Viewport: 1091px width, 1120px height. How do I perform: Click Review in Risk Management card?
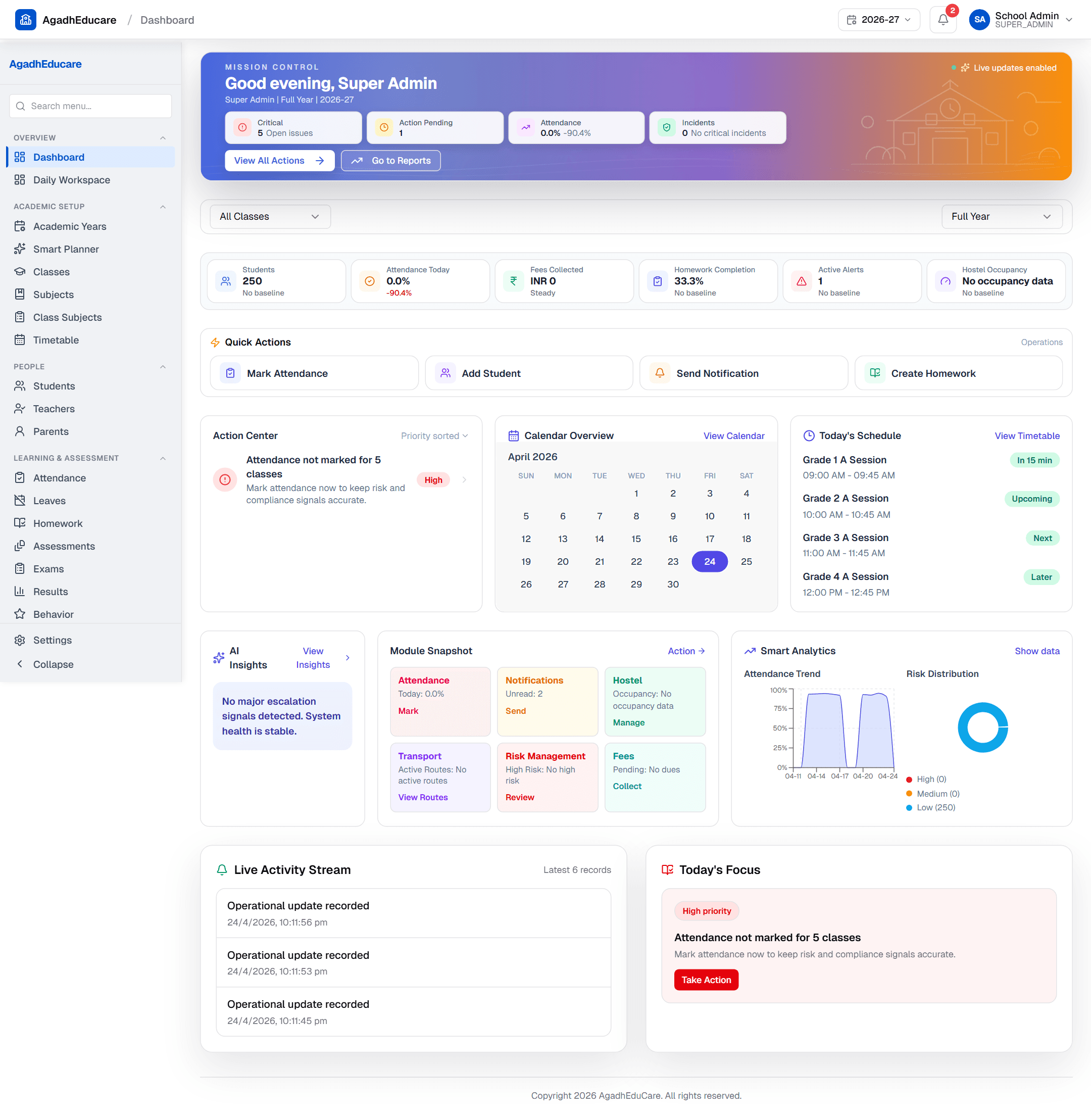[519, 797]
